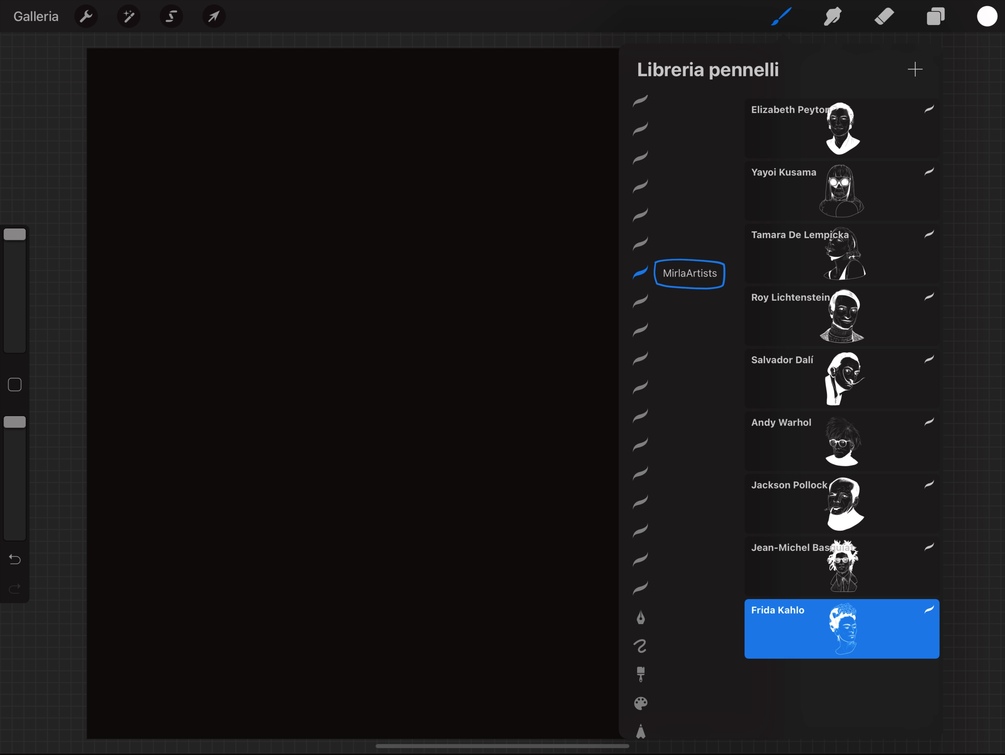Open the pen nib Inking set
This screenshot has width=1005, height=755.
[640, 618]
